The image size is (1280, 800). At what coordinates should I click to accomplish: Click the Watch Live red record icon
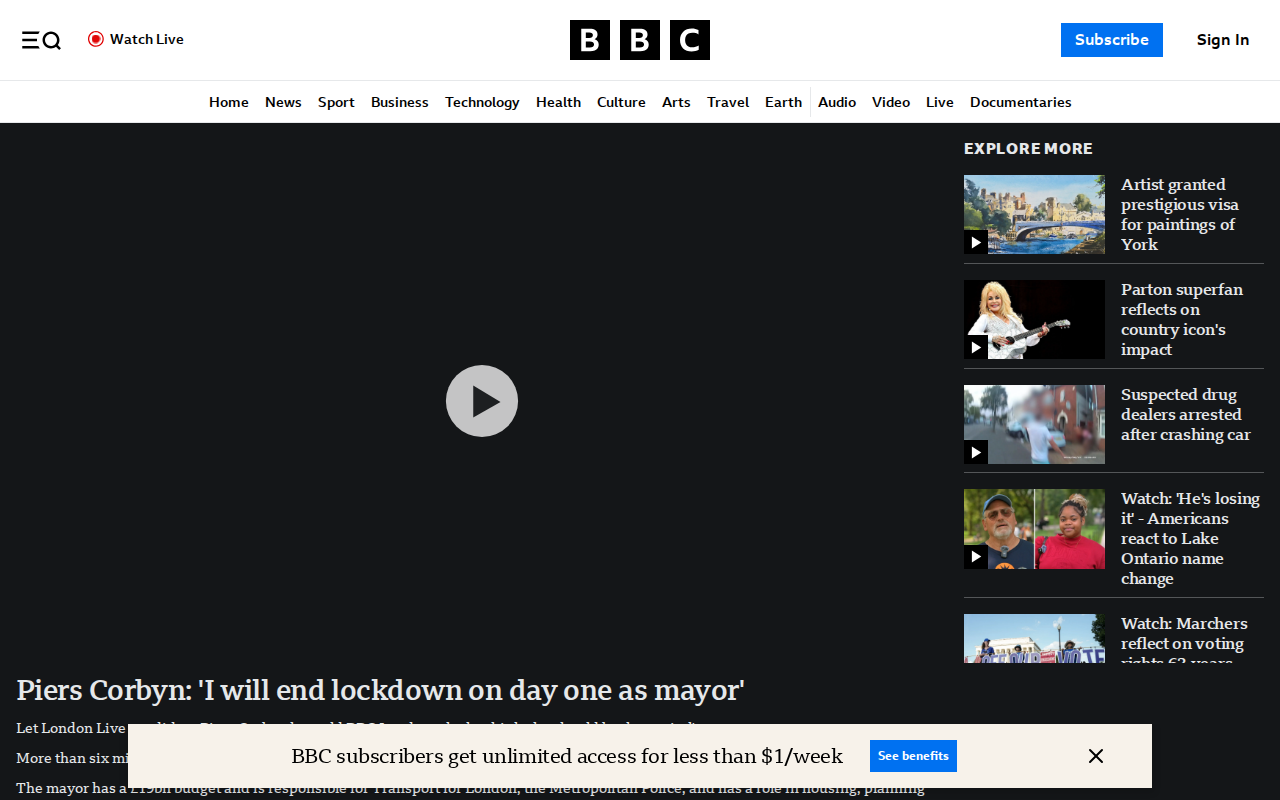[96, 39]
